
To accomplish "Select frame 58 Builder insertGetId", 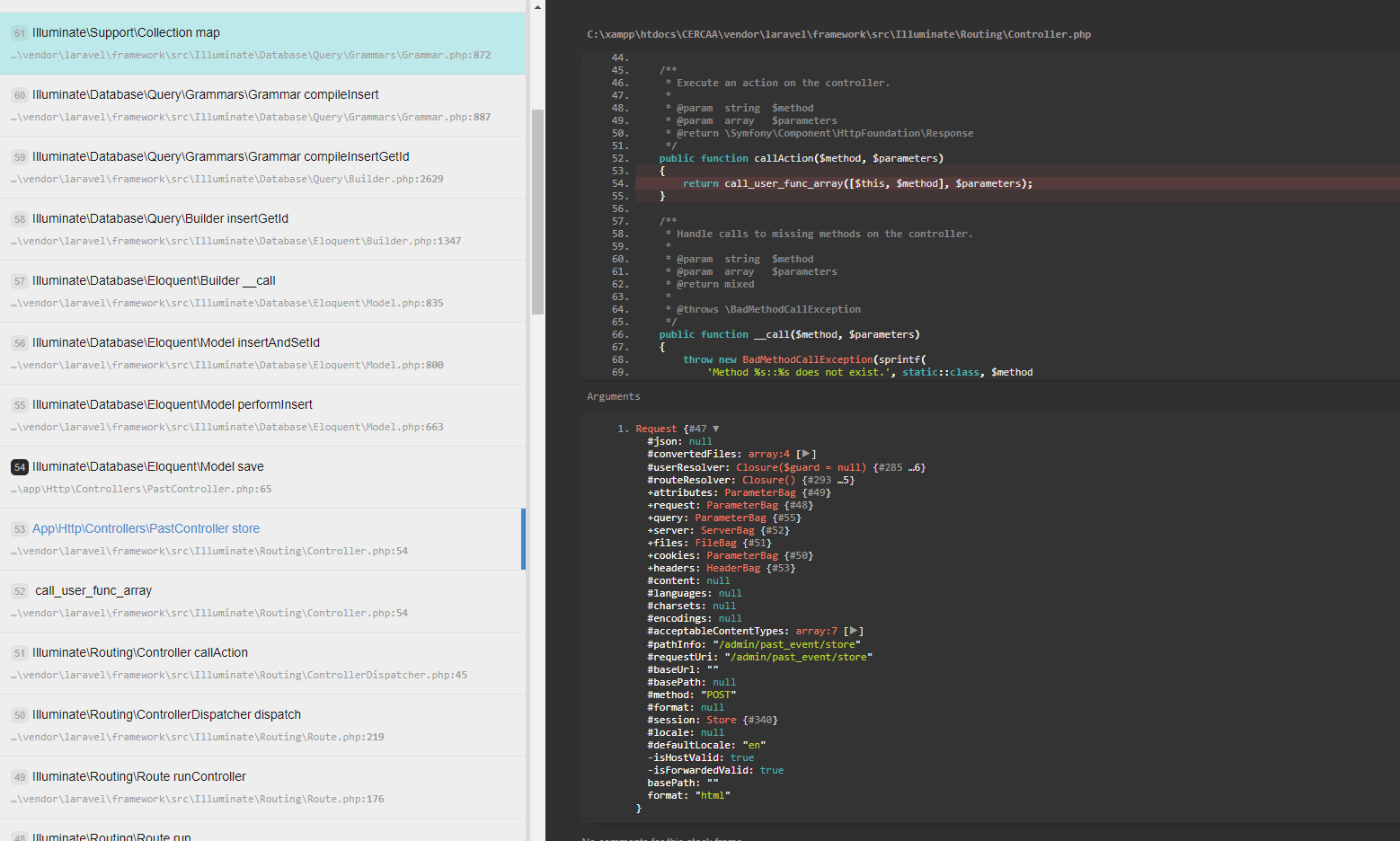I will [x=262, y=229].
